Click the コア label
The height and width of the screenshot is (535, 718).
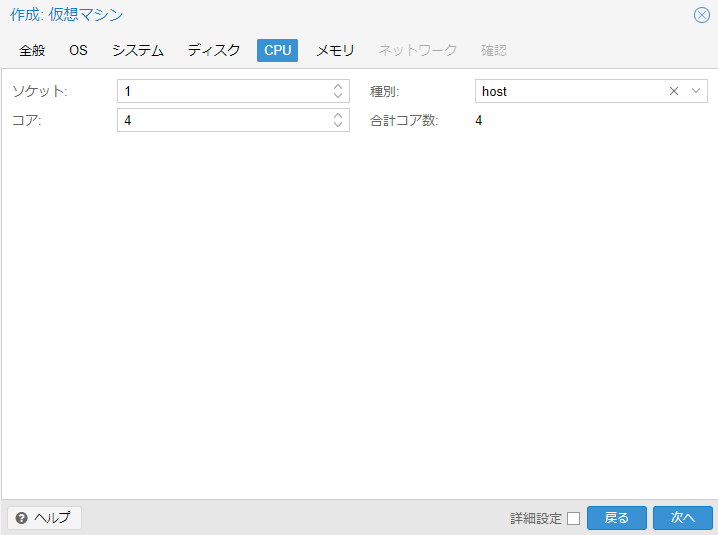[x=27, y=120]
